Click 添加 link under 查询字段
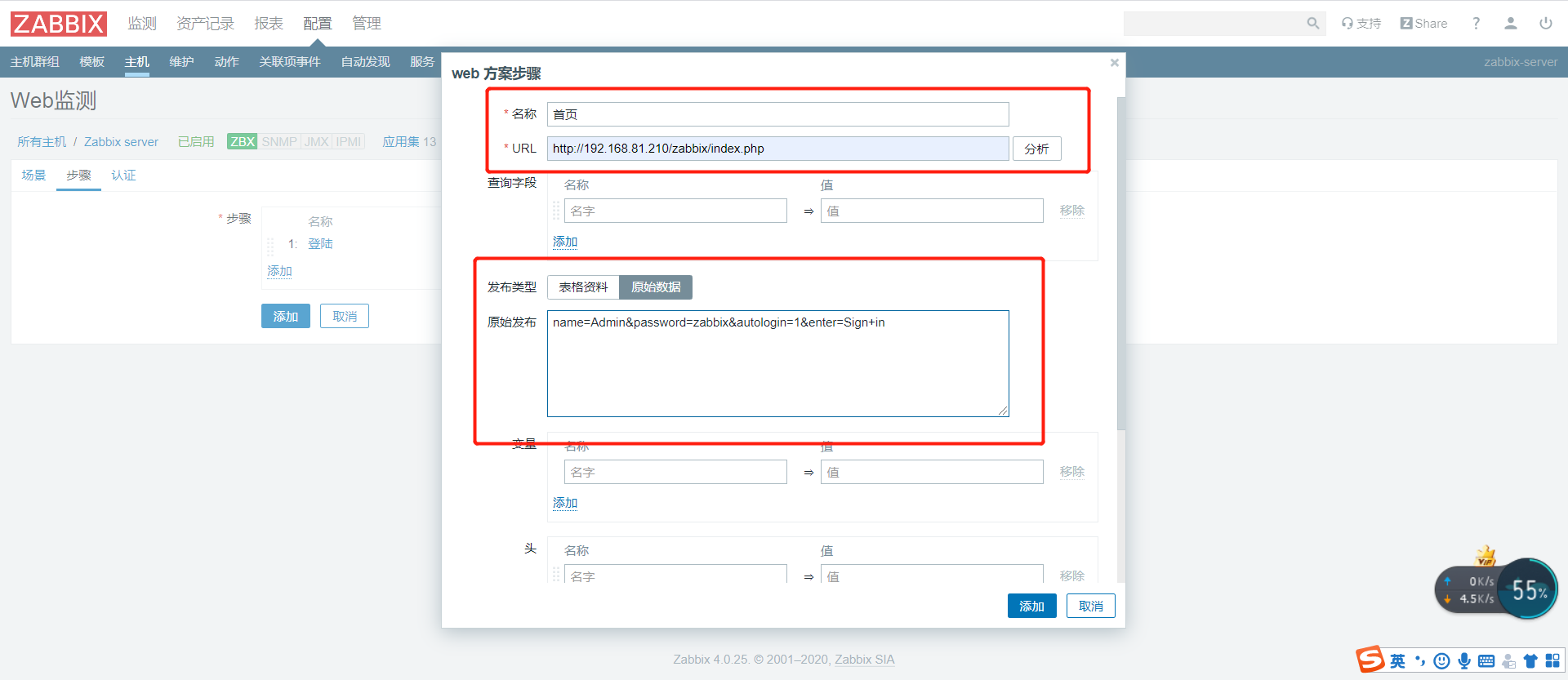This screenshot has width=1568, height=680. pyautogui.click(x=565, y=242)
